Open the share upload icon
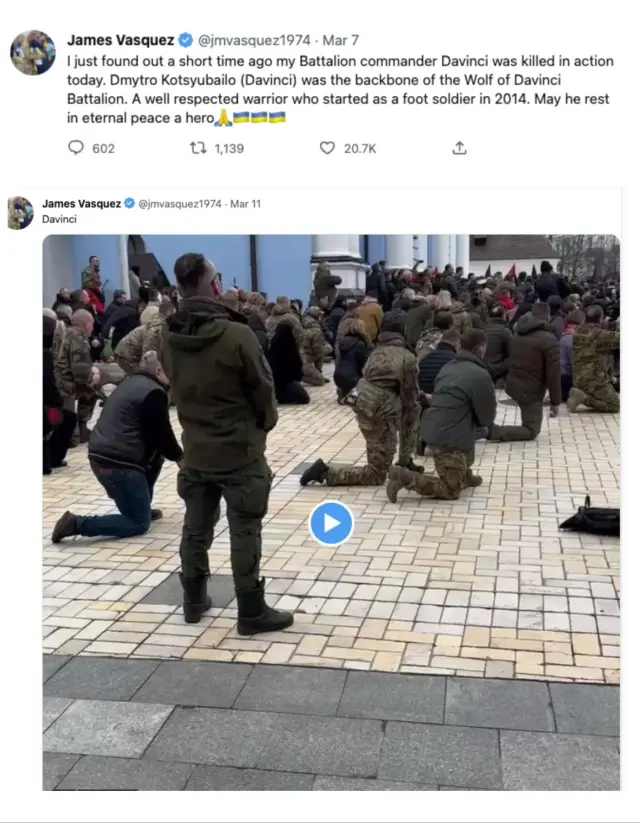The height and width of the screenshot is (823, 640). 459,148
